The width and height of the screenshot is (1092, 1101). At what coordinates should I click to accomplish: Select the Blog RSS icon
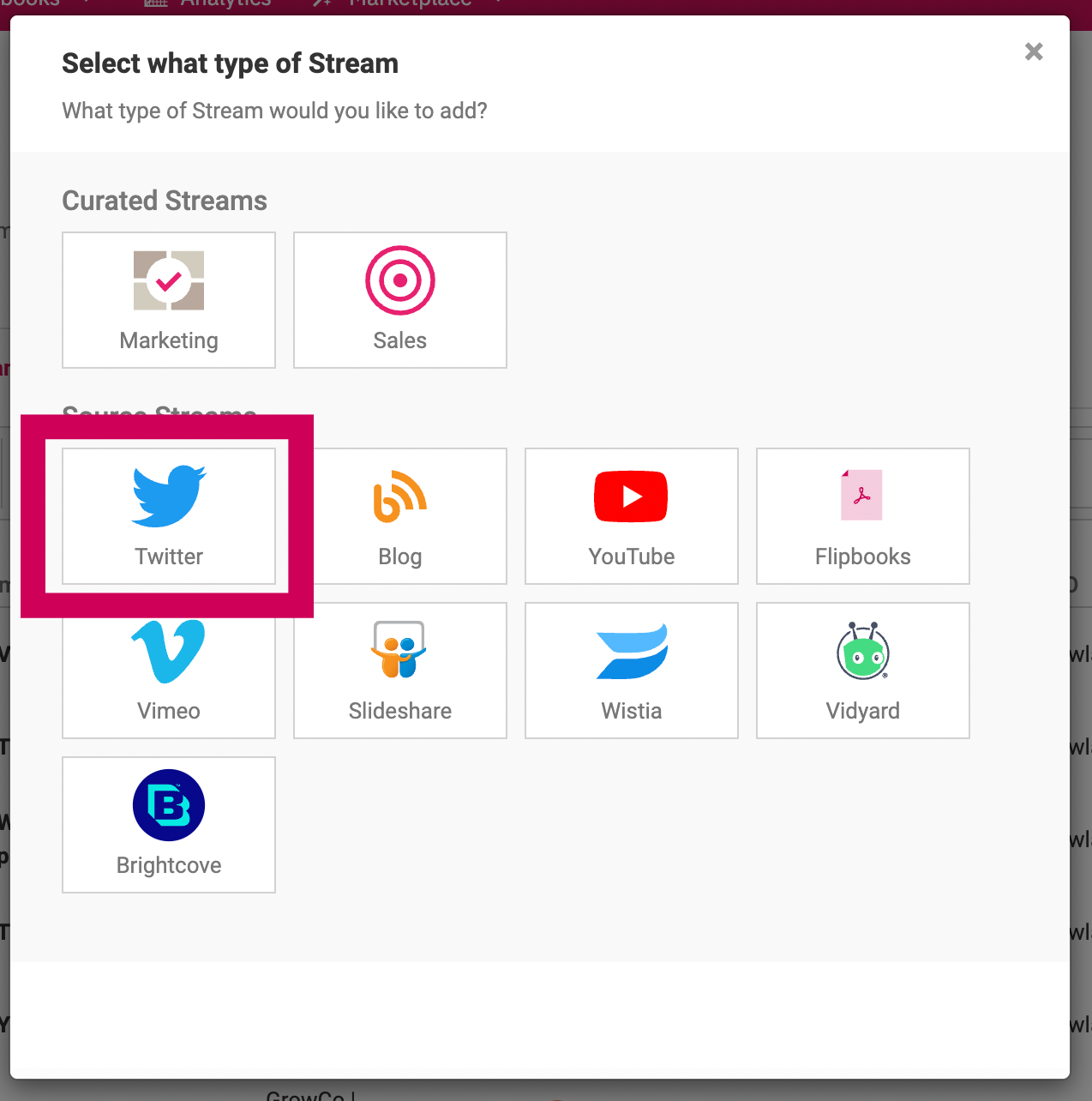click(x=400, y=496)
